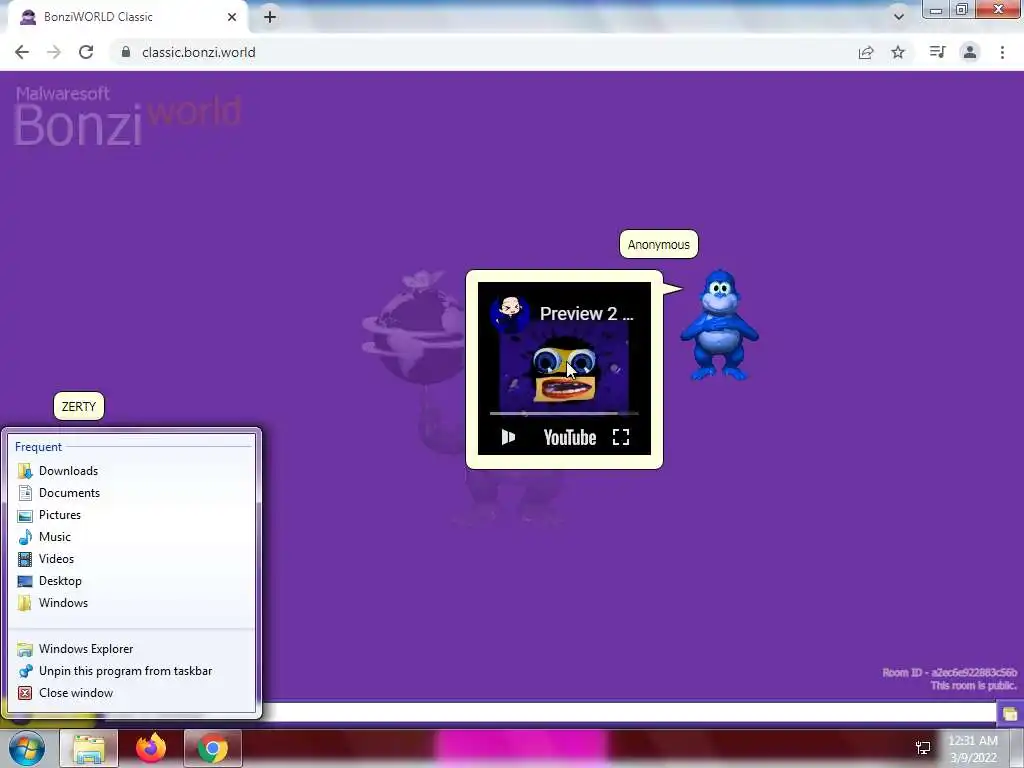Click the Anonymous name tag
Image resolution: width=1024 pixels, height=768 pixels.
click(x=658, y=244)
